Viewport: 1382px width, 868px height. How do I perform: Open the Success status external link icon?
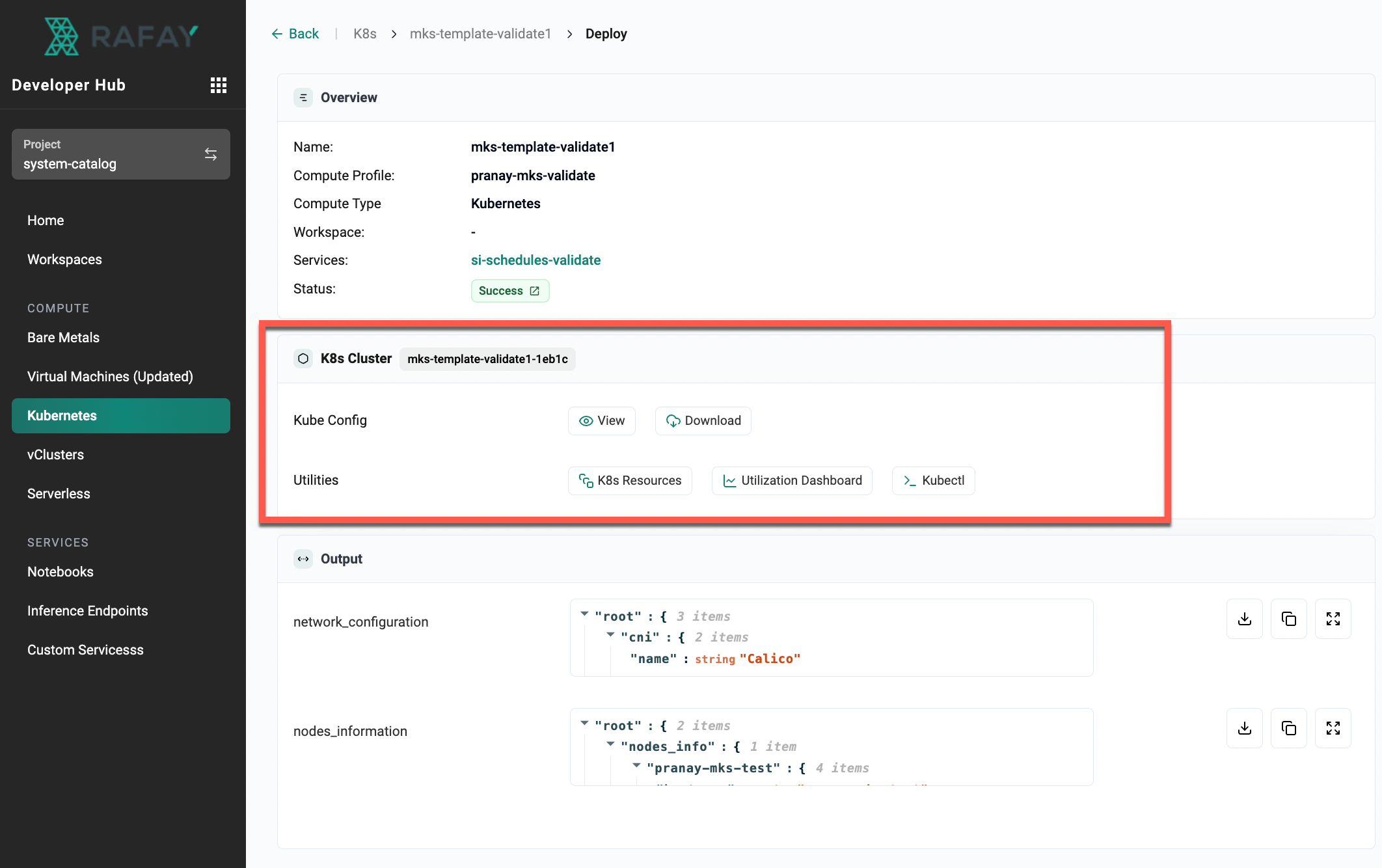pyautogui.click(x=535, y=291)
